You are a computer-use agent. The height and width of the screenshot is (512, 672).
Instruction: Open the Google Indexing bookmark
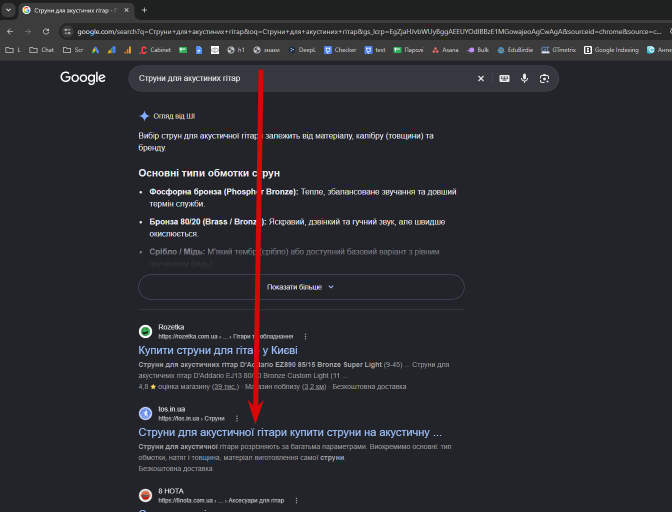612,50
